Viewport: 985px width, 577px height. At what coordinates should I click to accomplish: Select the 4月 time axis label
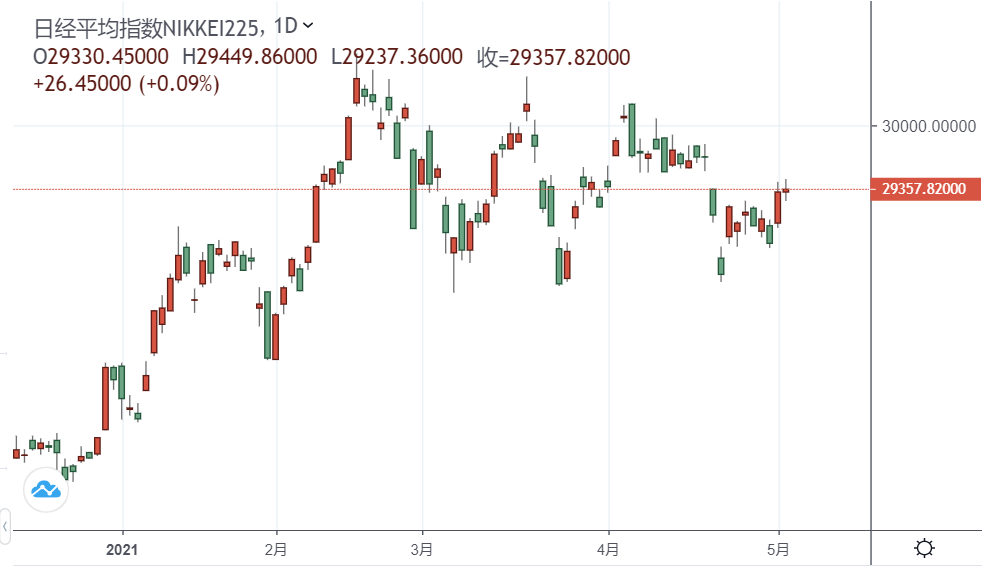(608, 549)
